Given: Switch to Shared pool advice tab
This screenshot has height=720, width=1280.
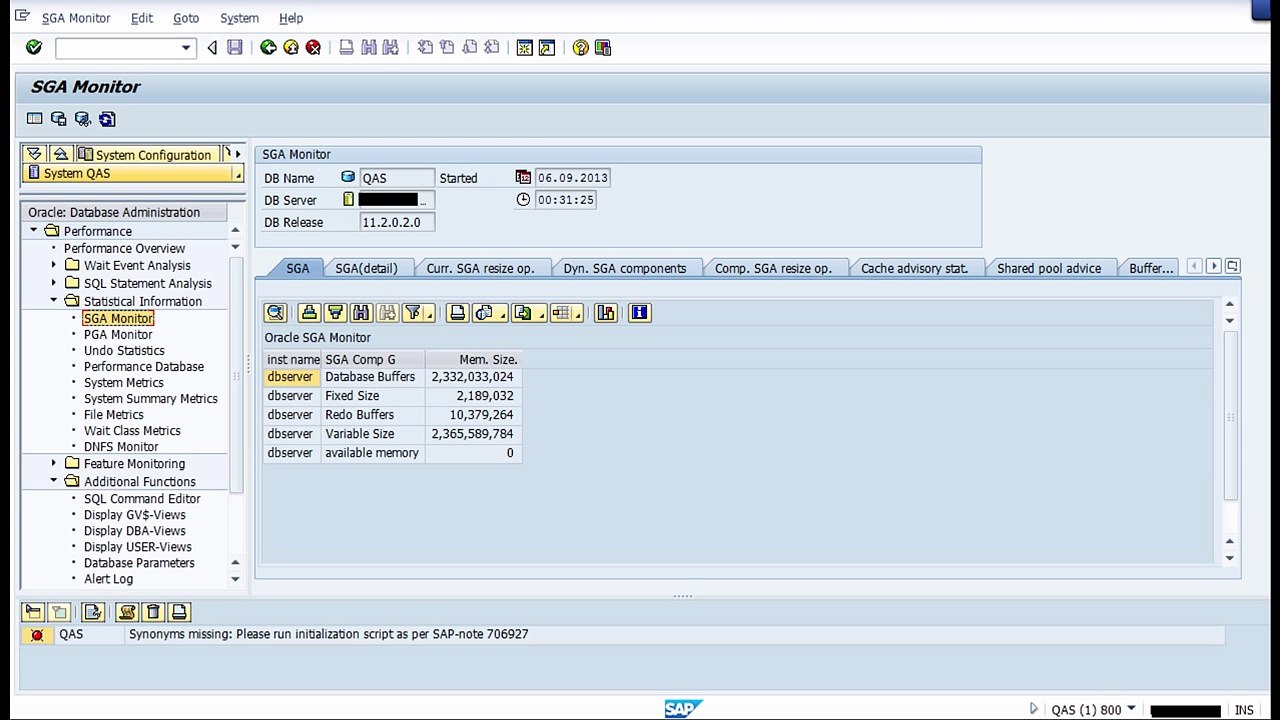Looking at the screenshot, I should tap(1049, 268).
